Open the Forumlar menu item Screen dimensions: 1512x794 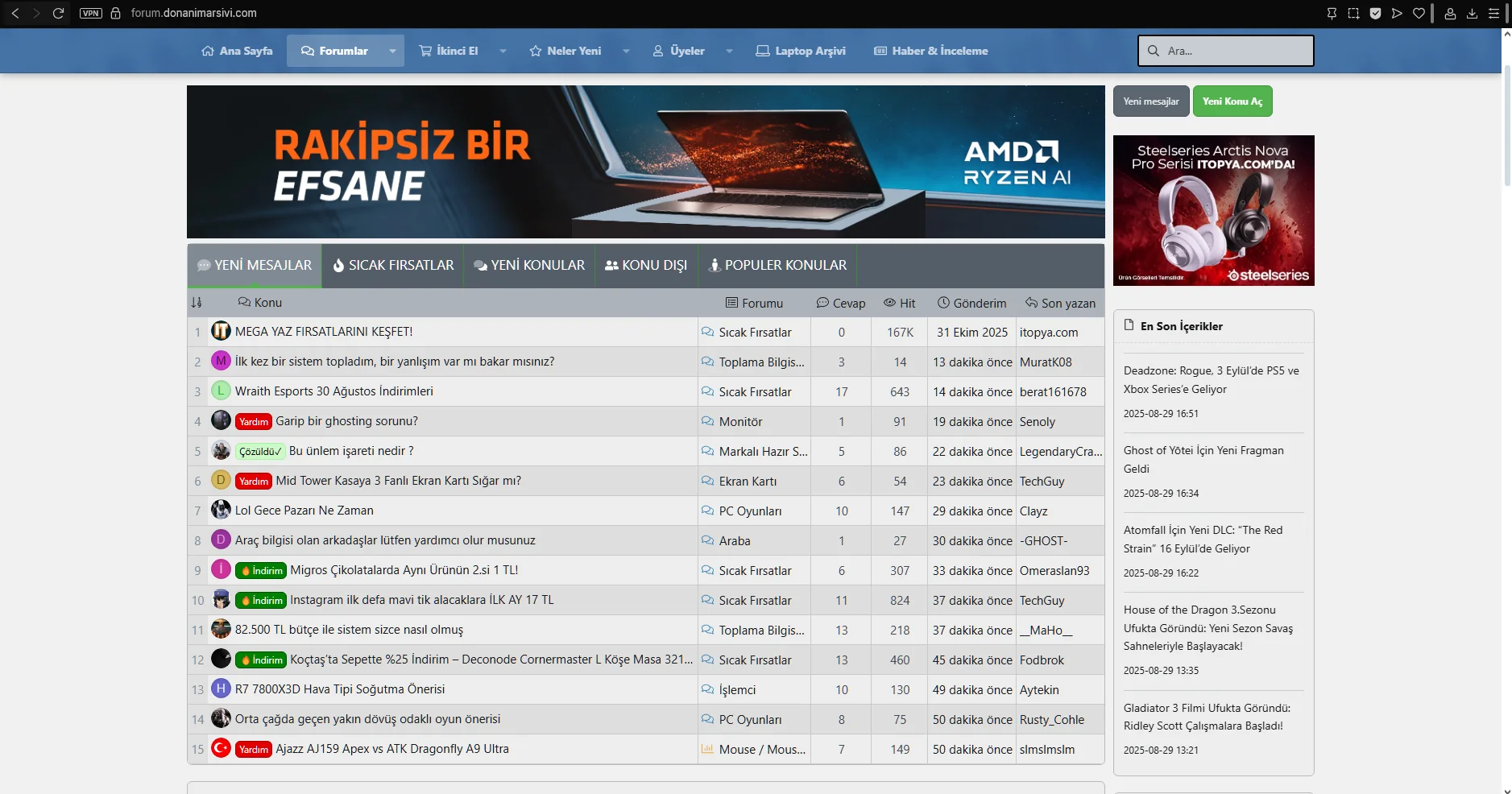[x=334, y=51]
